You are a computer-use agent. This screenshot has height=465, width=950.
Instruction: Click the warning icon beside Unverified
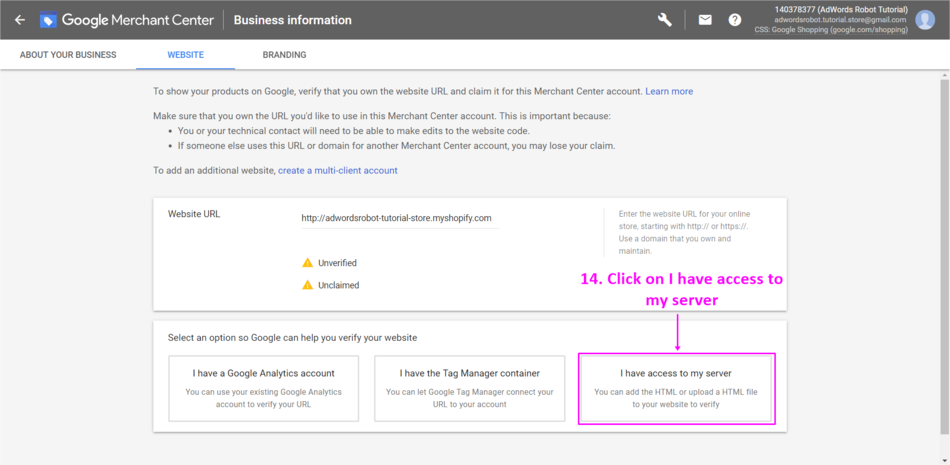[x=308, y=263]
